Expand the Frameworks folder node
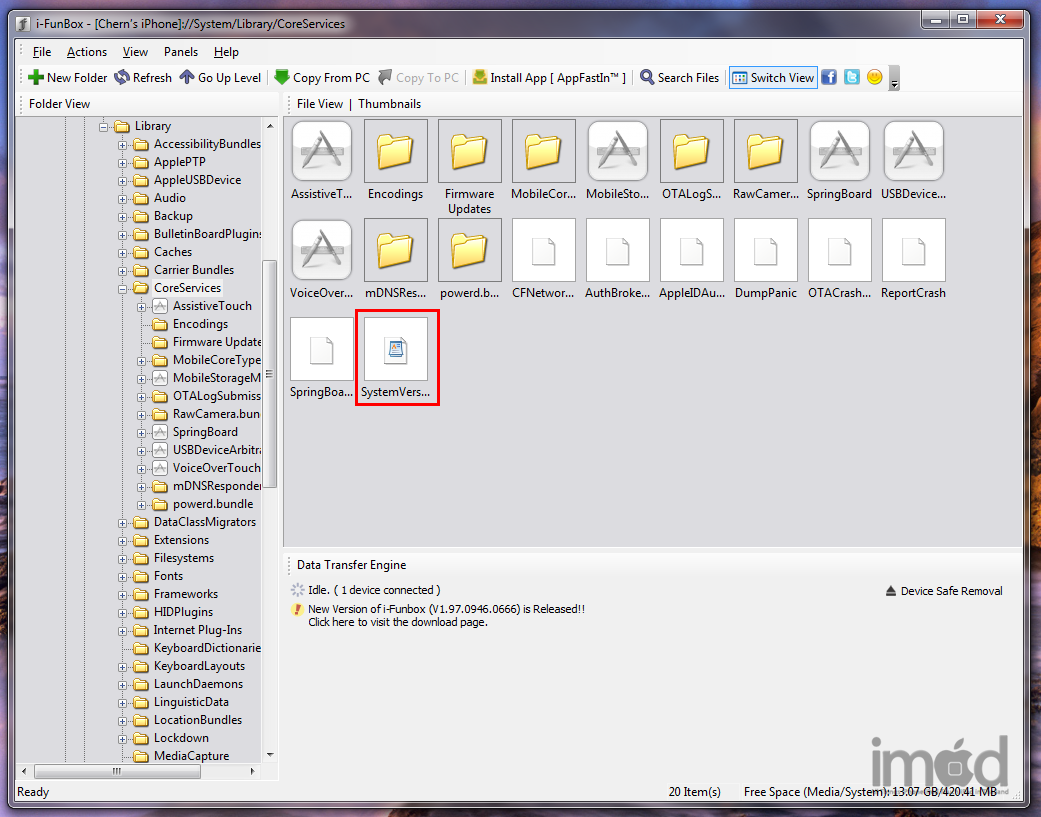 123,594
